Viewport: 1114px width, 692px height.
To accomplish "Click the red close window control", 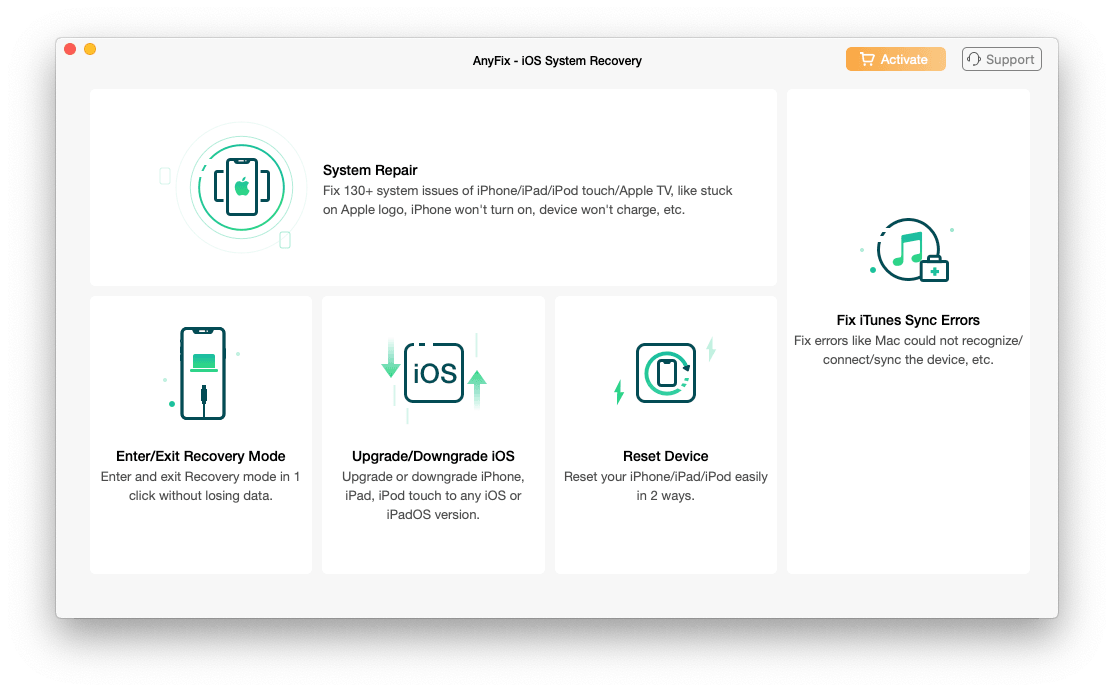I will pyautogui.click(x=69, y=47).
